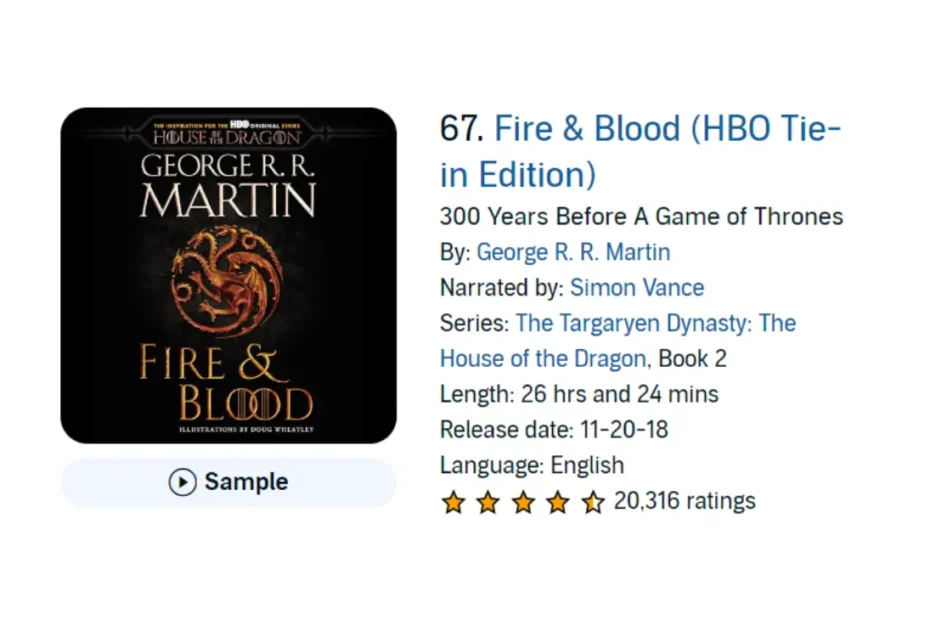Click the Book 2 label
The width and height of the screenshot is (930, 620).
(693, 358)
